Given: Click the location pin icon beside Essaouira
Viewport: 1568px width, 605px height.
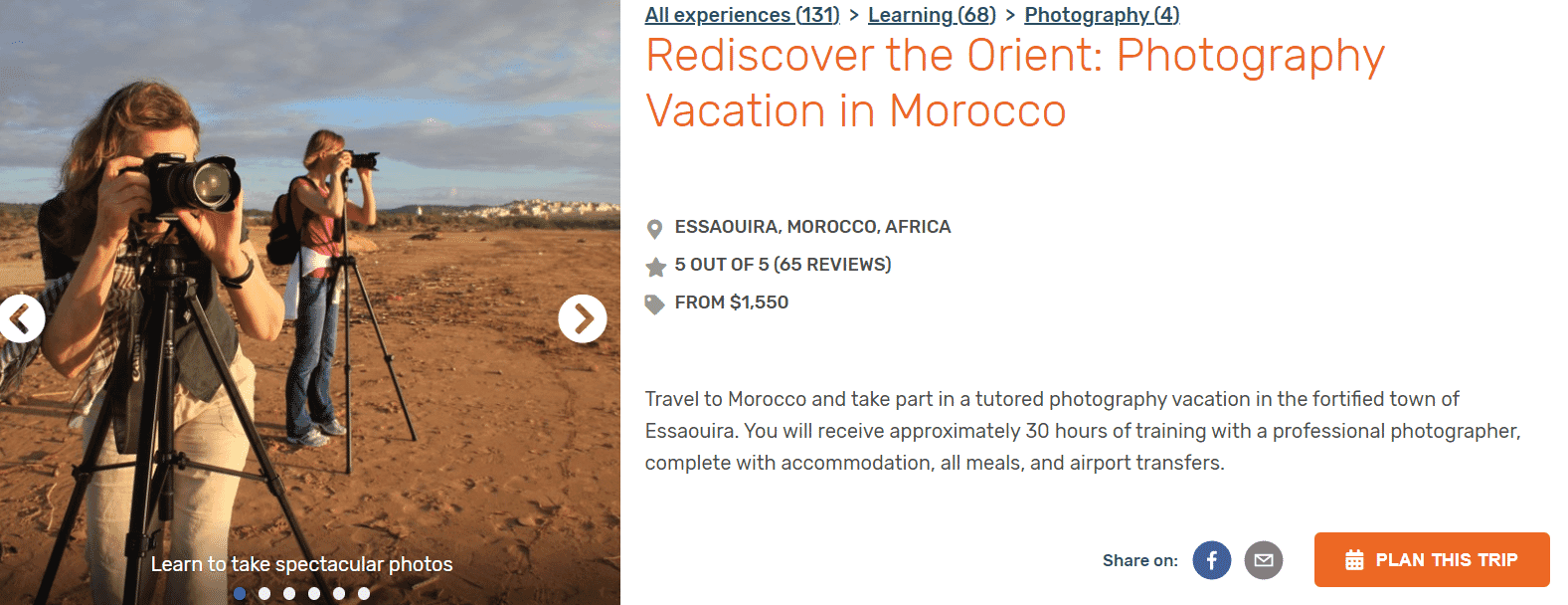Looking at the screenshot, I should click(x=654, y=229).
